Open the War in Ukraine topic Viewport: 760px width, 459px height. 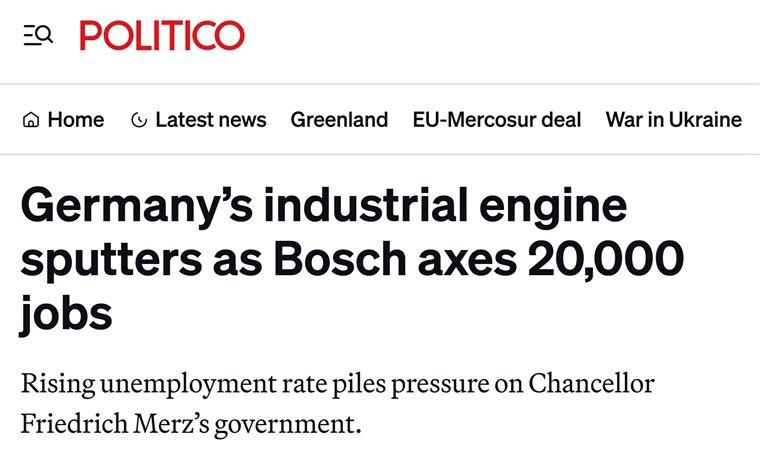[673, 120]
